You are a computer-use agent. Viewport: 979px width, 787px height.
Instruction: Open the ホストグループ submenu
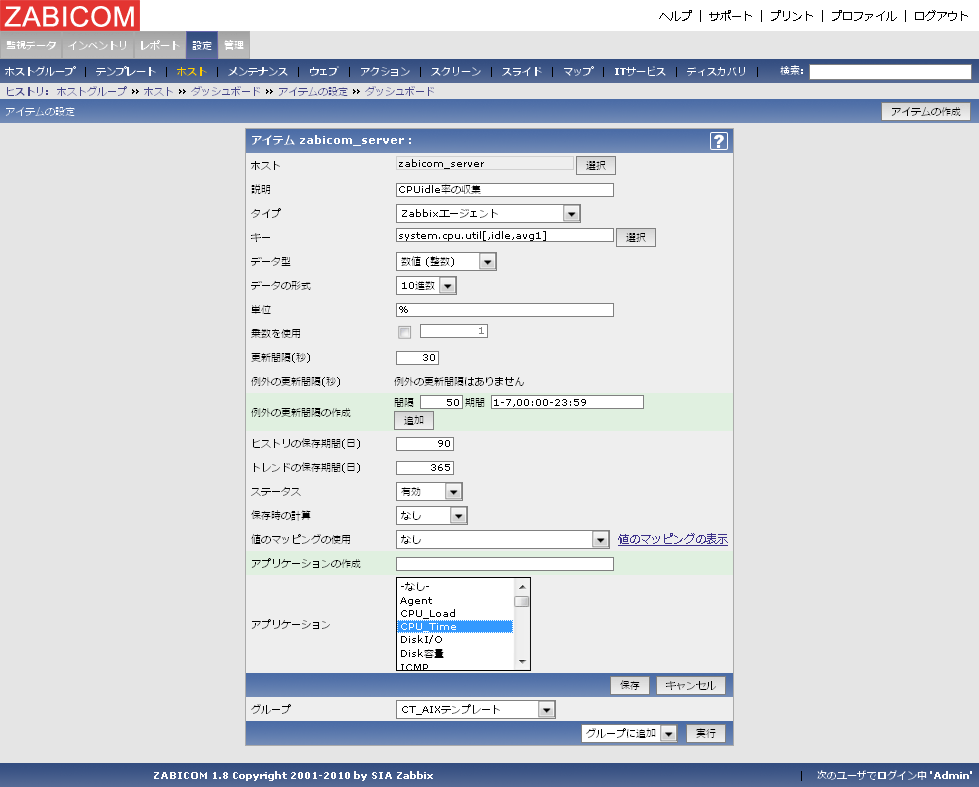40,71
